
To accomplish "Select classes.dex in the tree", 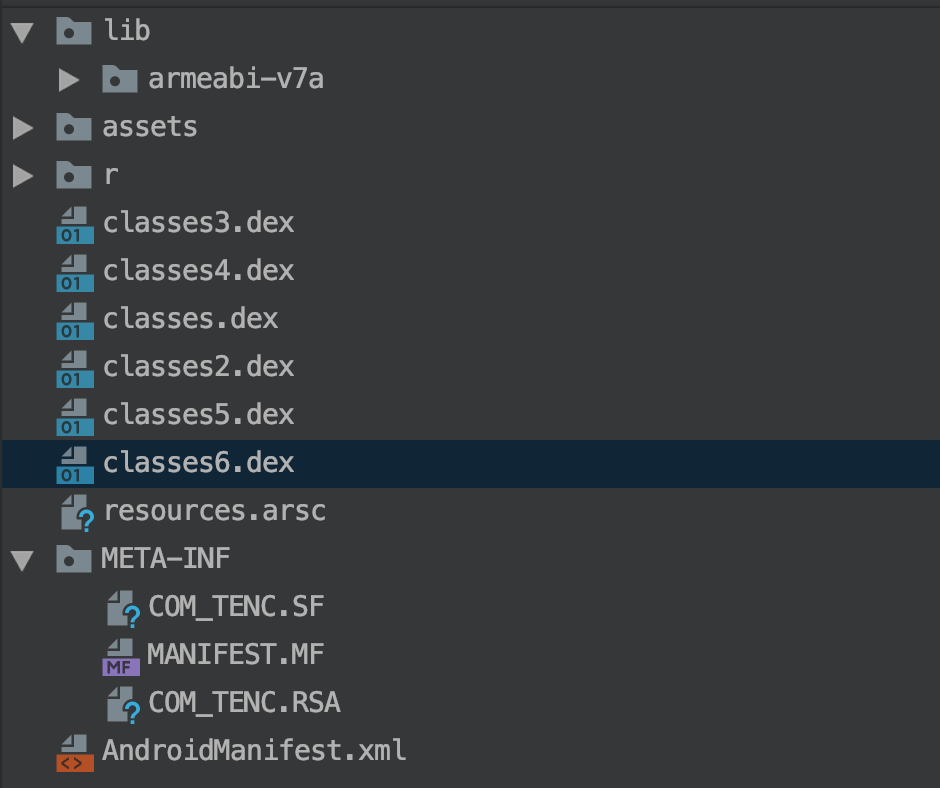I will 190,319.
